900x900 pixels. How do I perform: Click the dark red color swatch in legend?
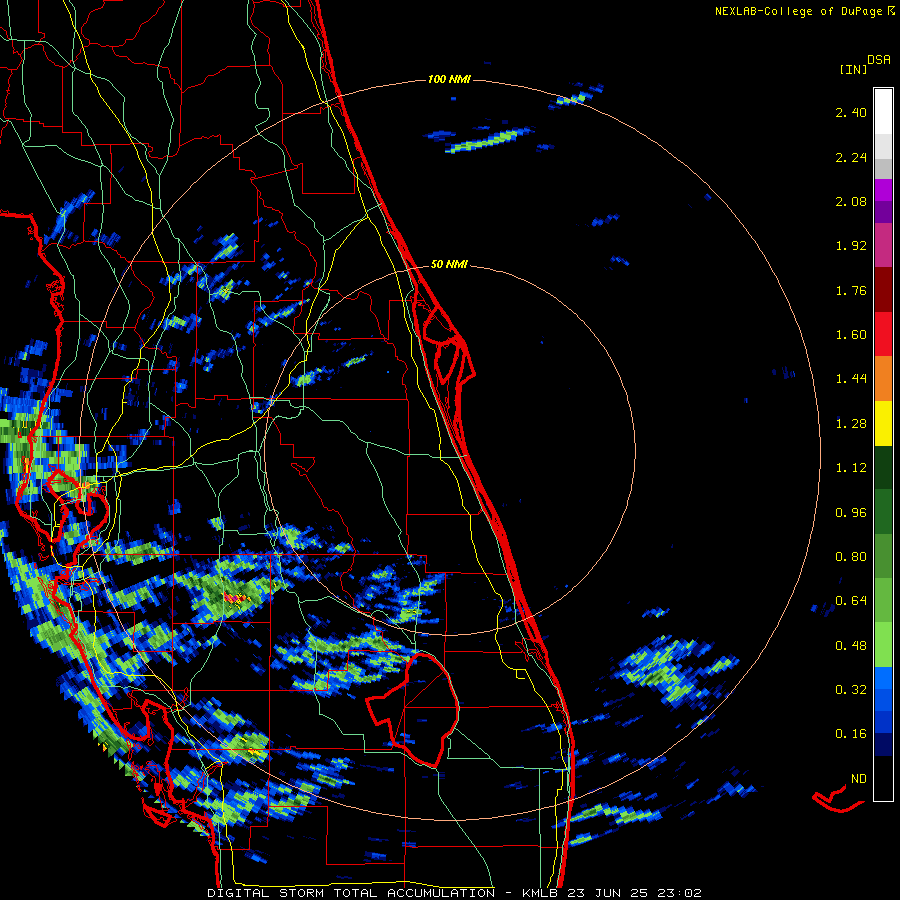883,290
